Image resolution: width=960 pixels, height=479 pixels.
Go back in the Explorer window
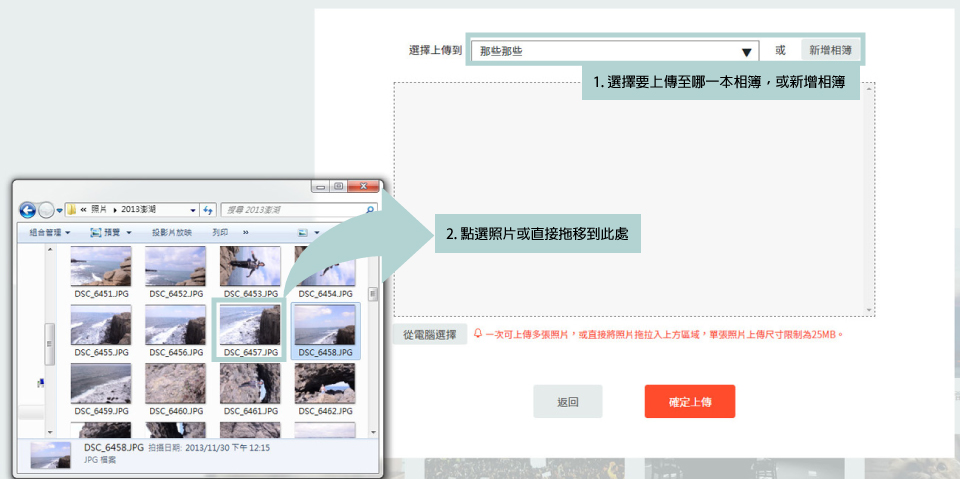[x=28, y=210]
